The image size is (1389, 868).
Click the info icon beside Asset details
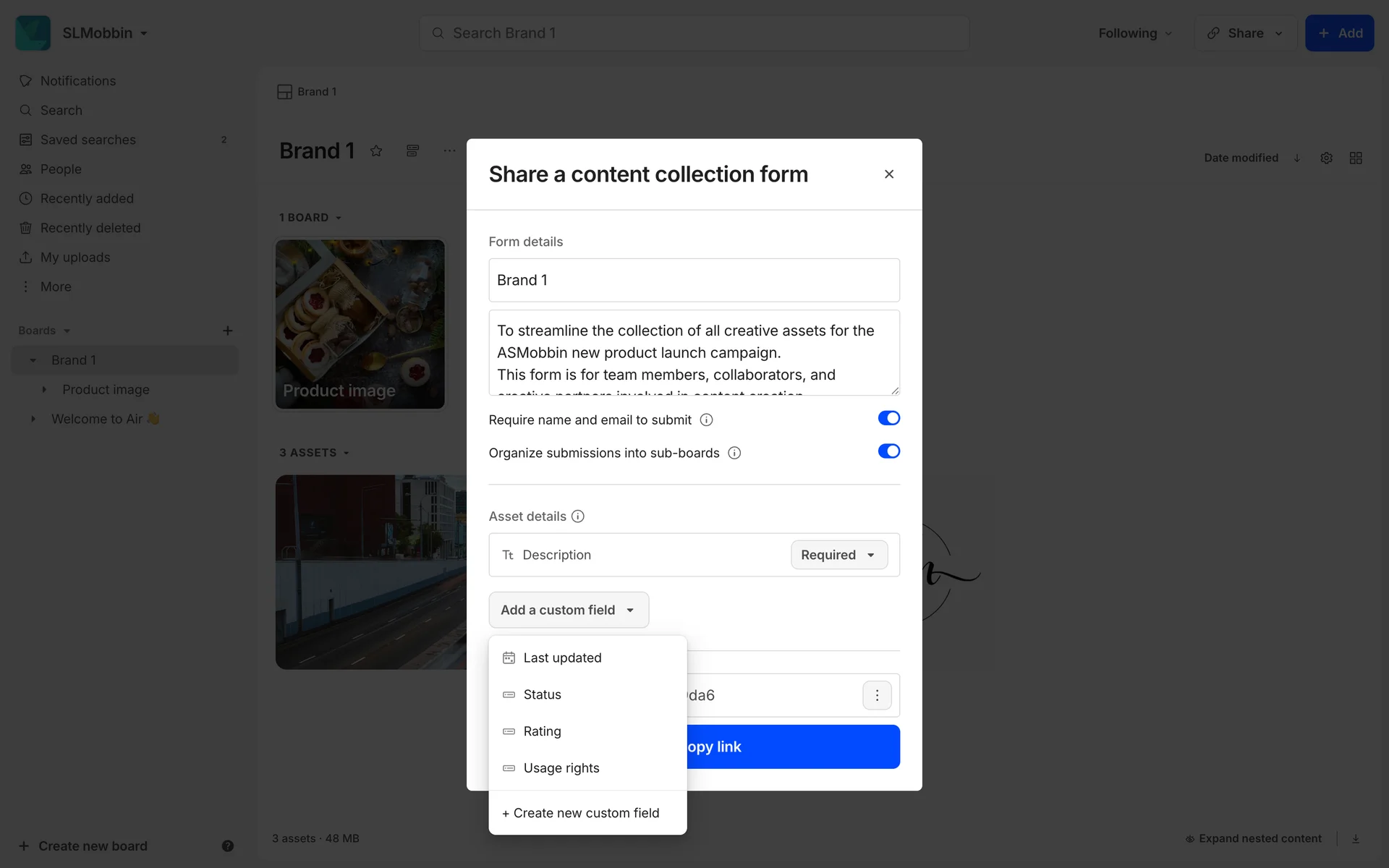click(577, 516)
